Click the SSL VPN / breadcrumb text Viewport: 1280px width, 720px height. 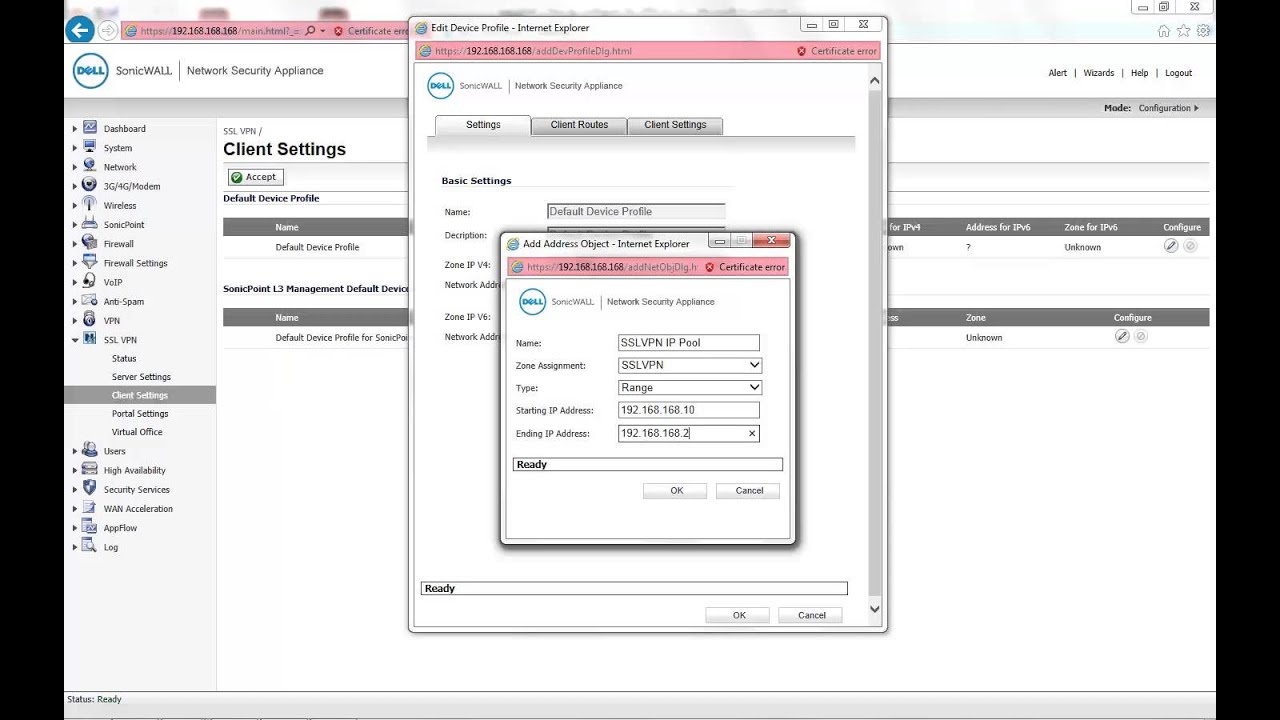pyautogui.click(x=242, y=131)
